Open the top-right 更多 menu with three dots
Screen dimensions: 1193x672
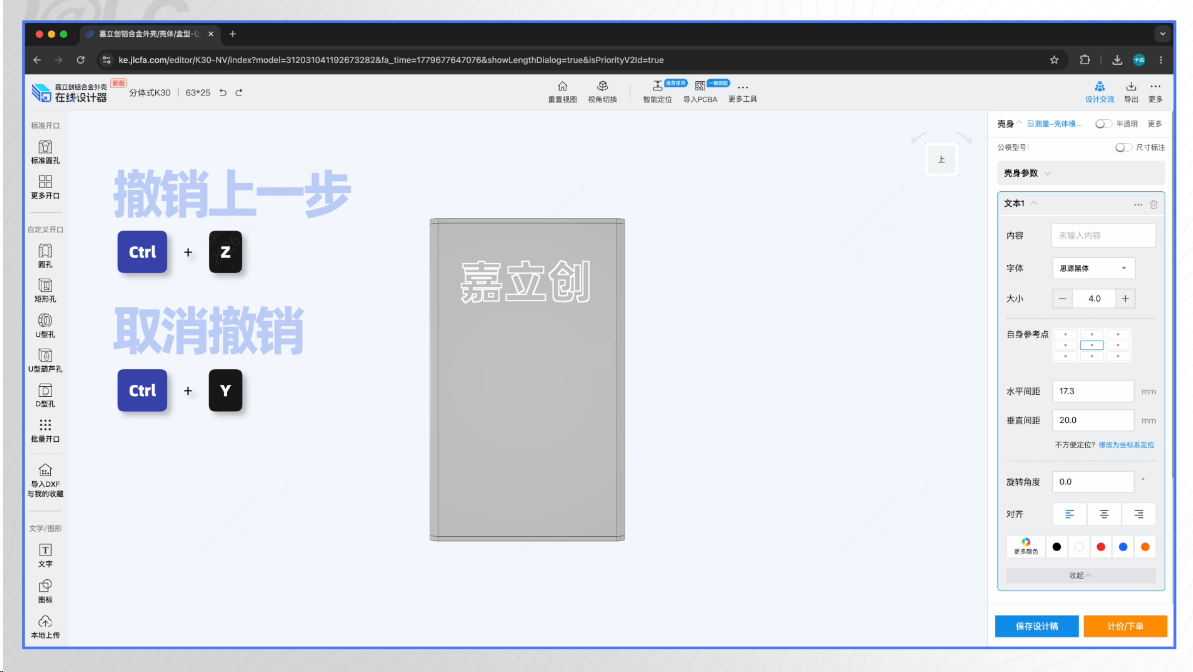(1156, 92)
